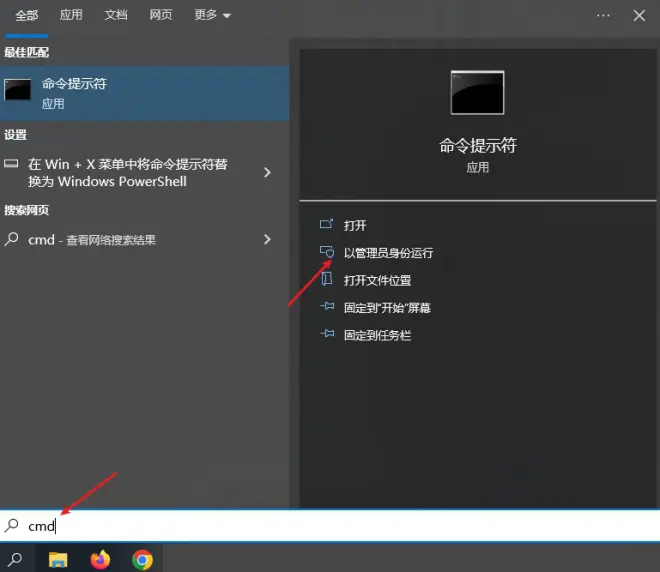Click the 命令提示符 title in the preview pane
This screenshot has width=660, height=572.
click(478, 146)
